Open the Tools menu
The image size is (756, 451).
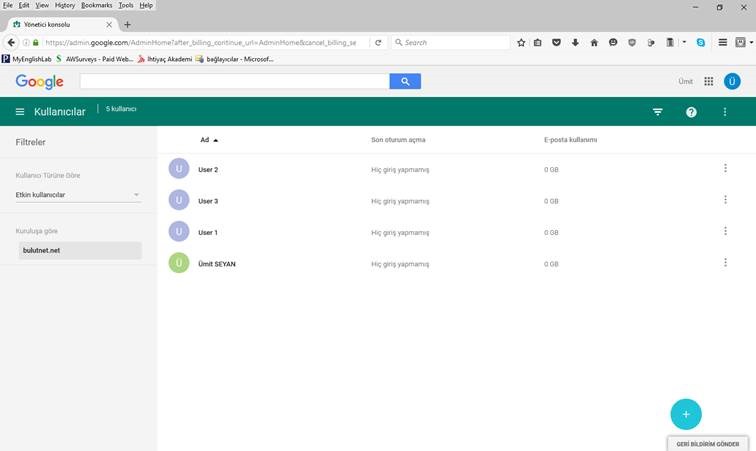(126, 5)
